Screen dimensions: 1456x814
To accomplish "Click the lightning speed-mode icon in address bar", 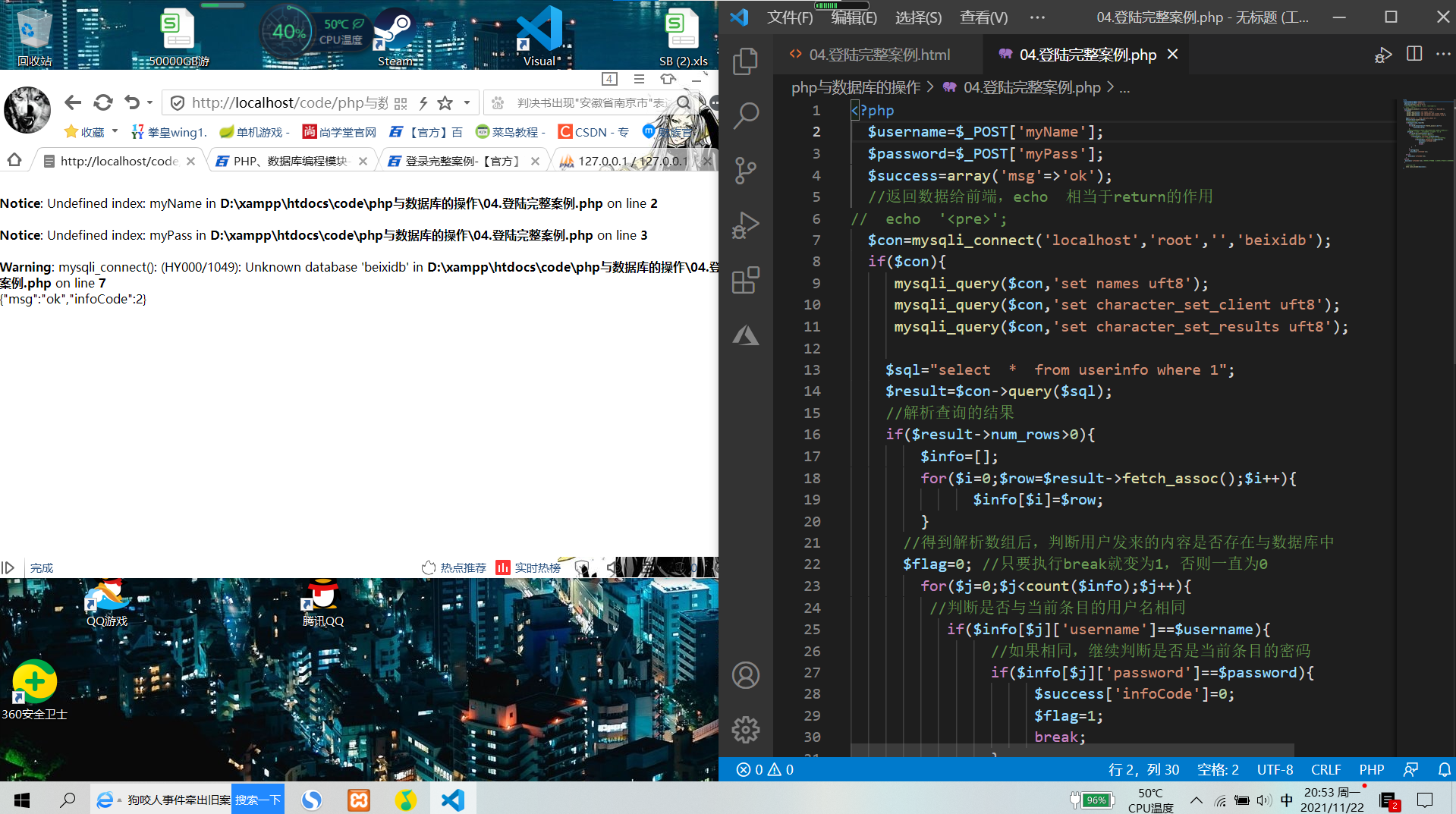I will click(423, 103).
